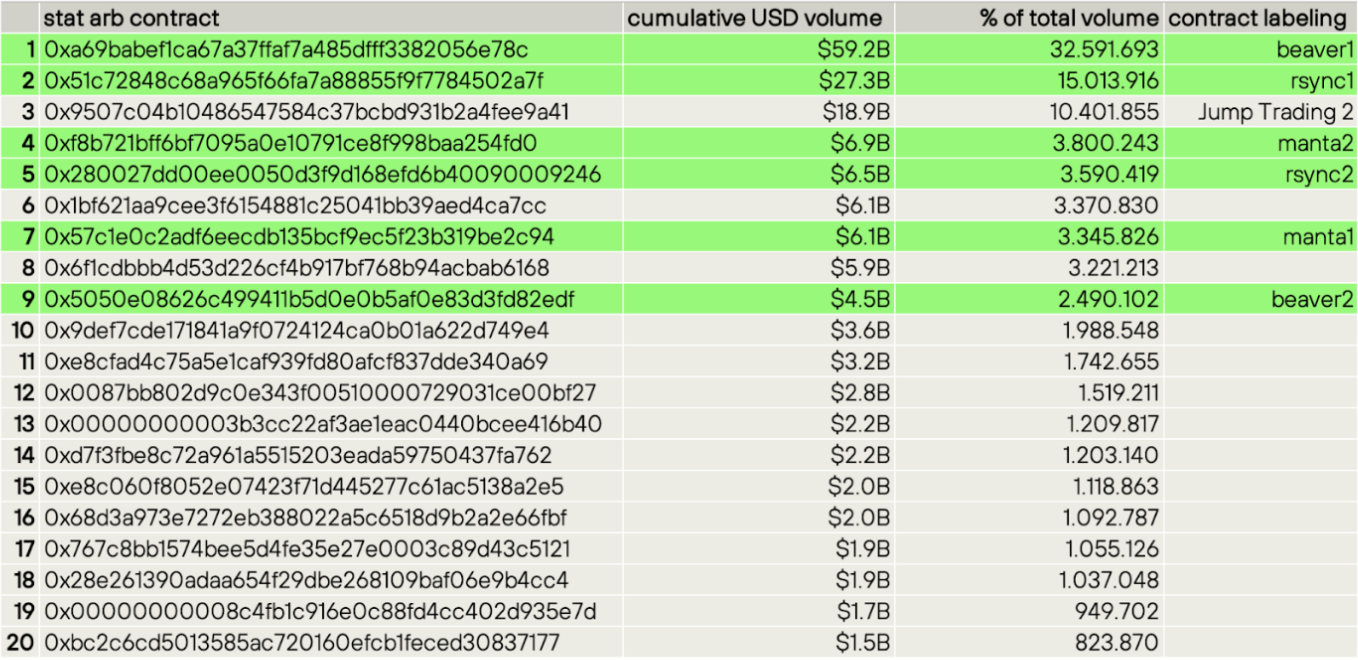Viewport: 1358px width, 660px height.
Task: Click the manta1 label cell
Action: (1315, 237)
